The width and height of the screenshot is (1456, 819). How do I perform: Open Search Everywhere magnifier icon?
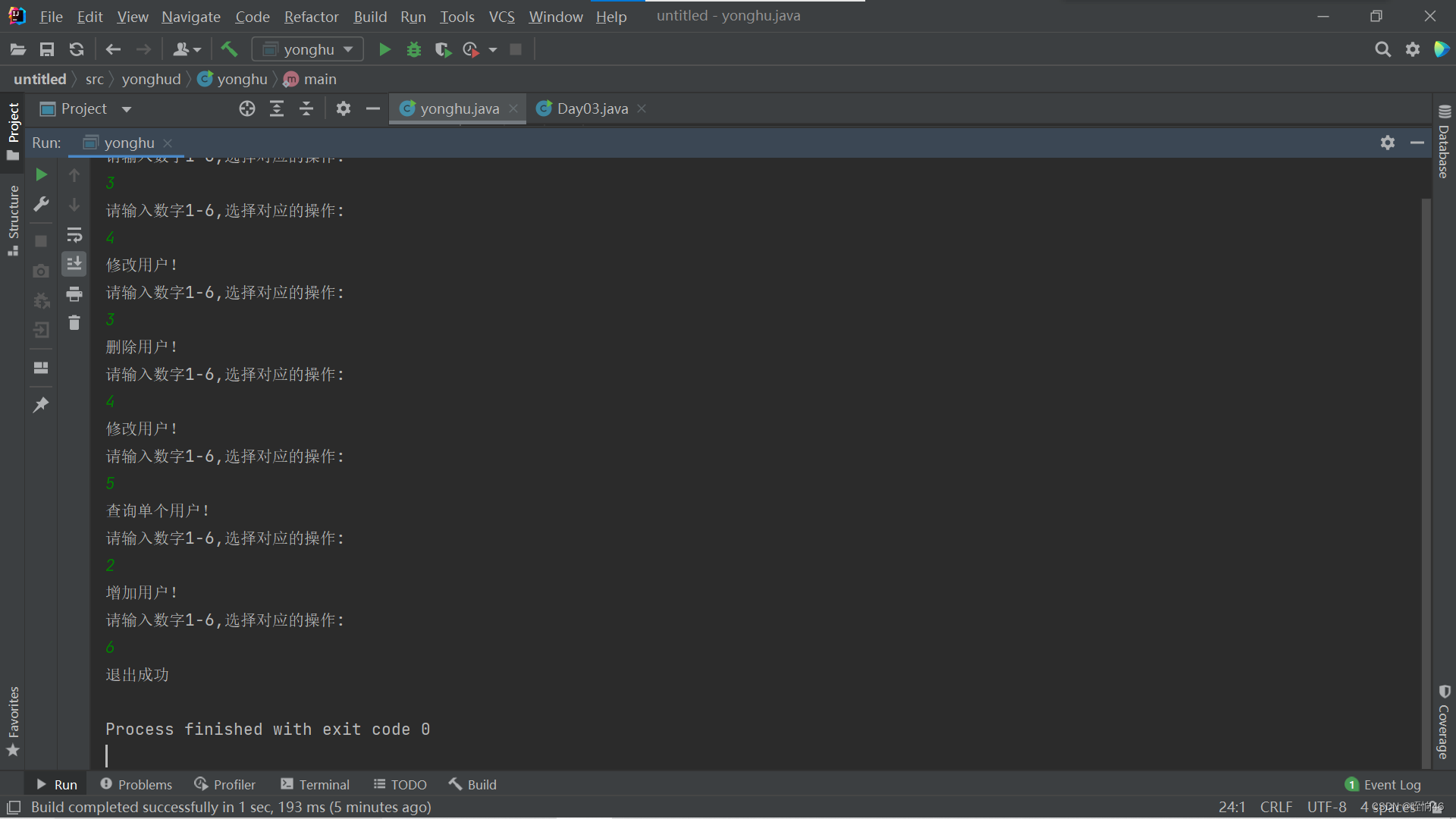click(1382, 49)
